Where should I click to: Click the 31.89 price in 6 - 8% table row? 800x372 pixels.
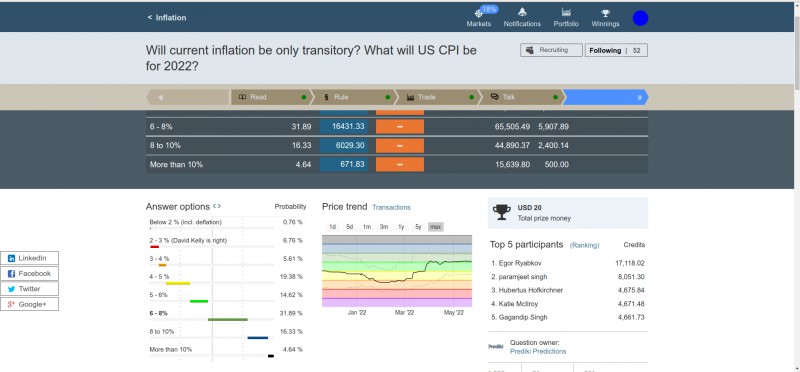(x=301, y=127)
